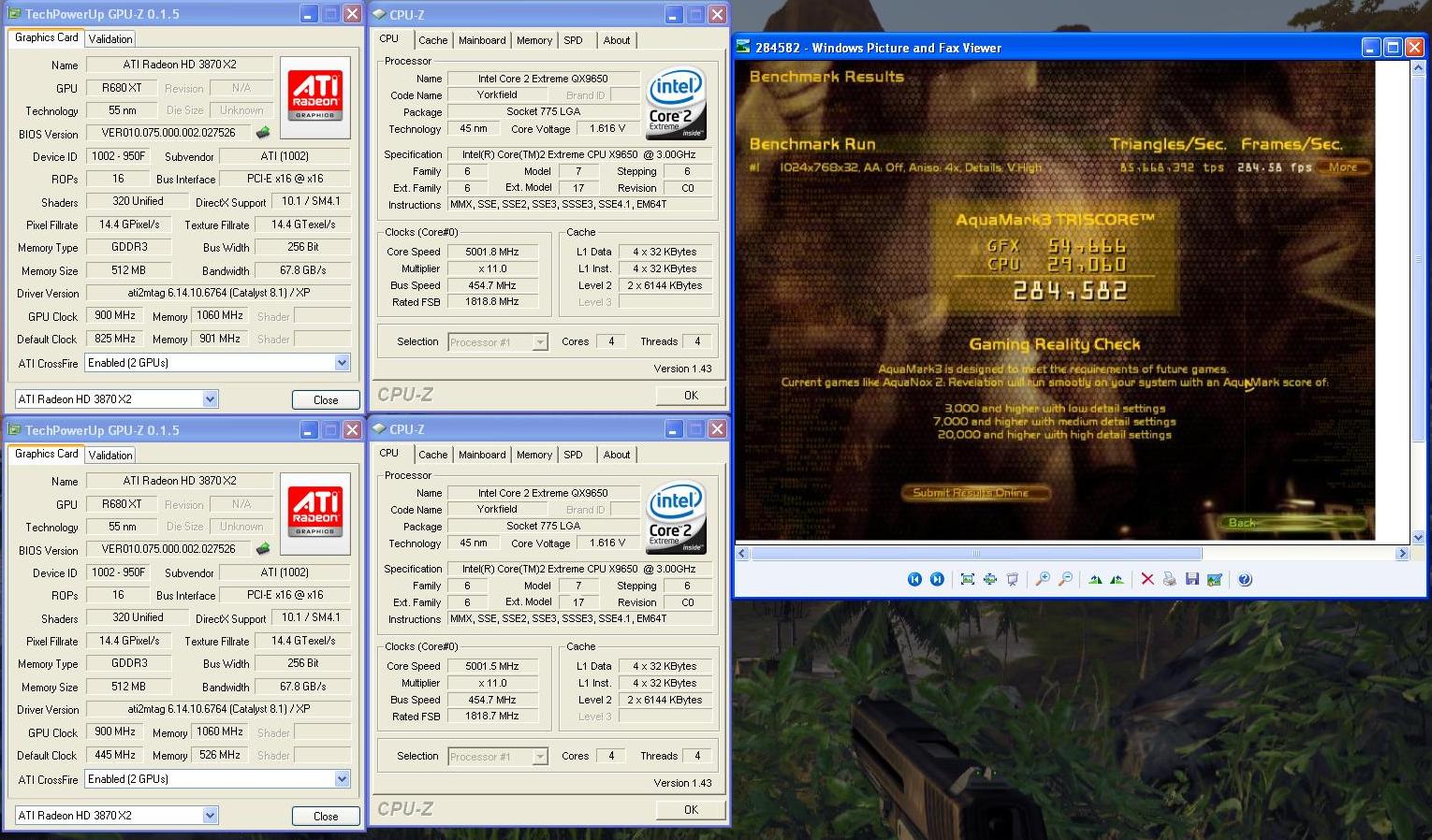
Task: Click Default Clock value 825 MHz
Action: (x=115, y=339)
